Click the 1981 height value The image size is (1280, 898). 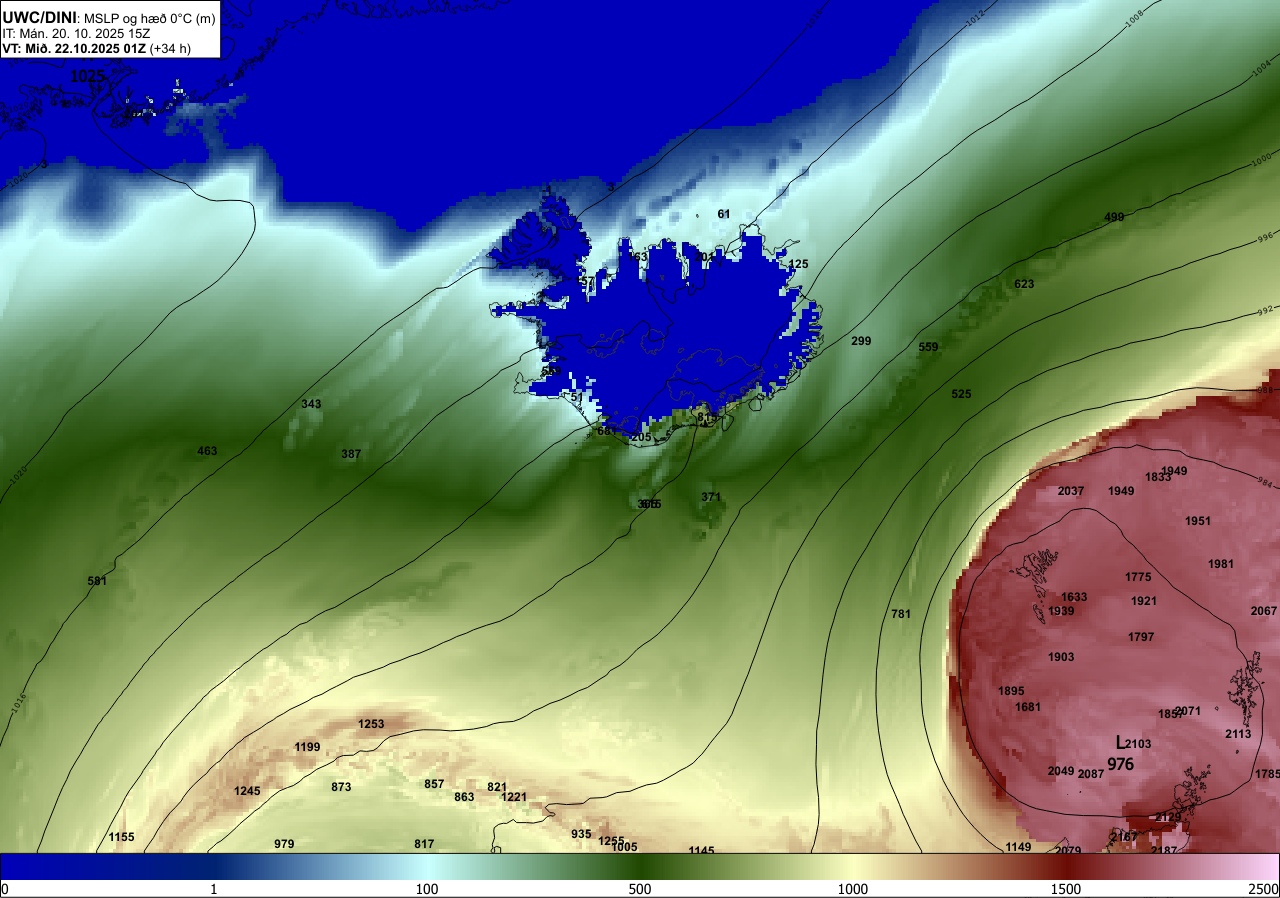click(x=1221, y=564)
